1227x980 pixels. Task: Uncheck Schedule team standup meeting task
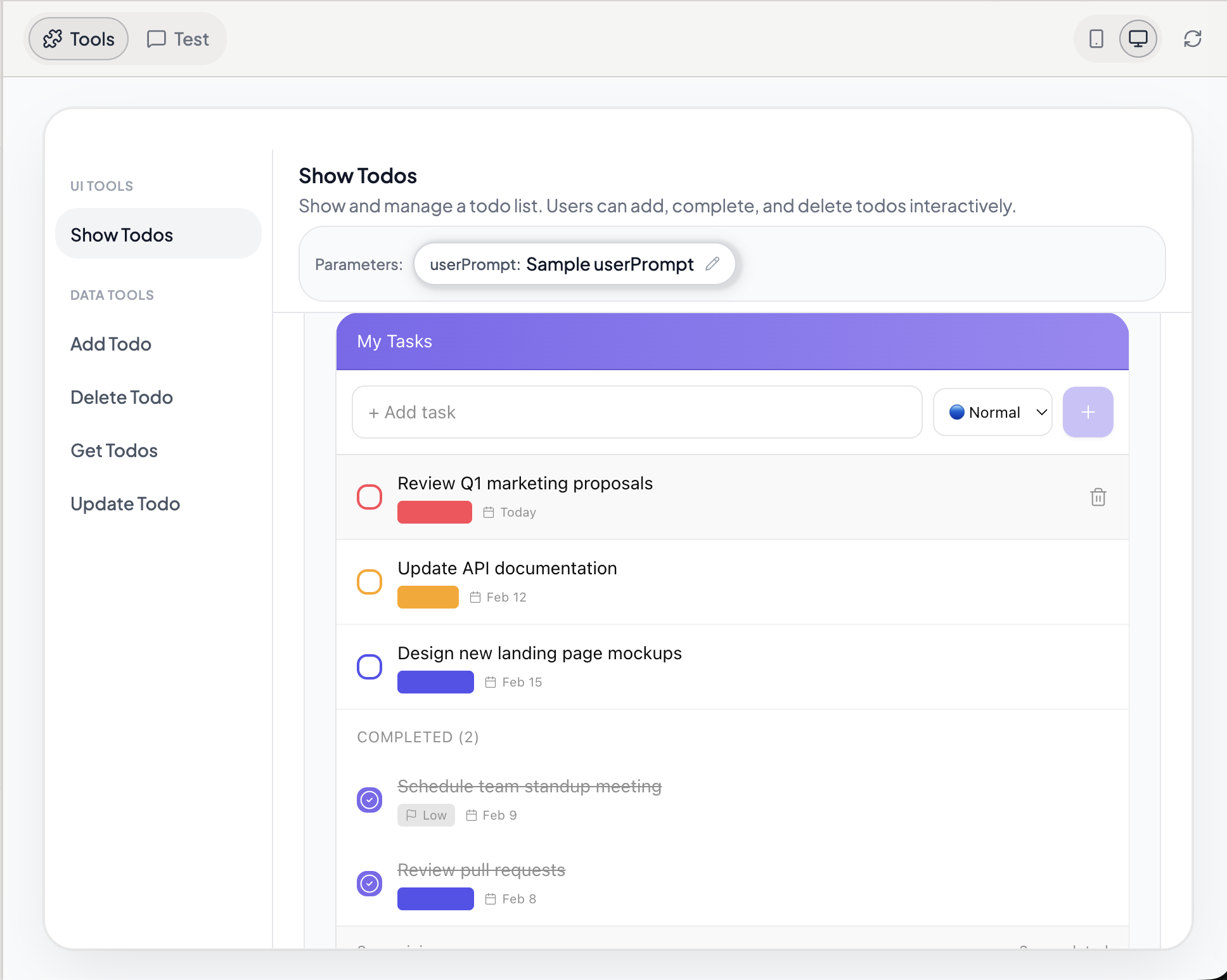pyautogui.click(x=369, y=800)
